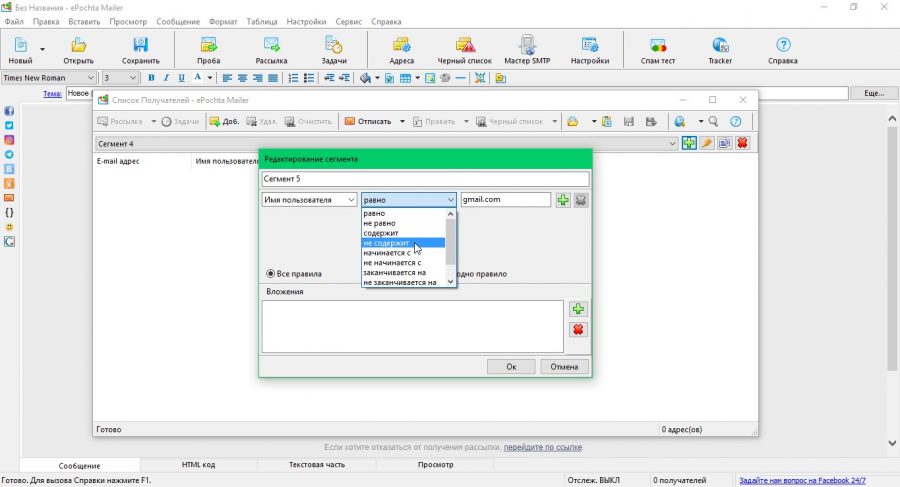Viewport: 900px width, 487px height.
Task: Open the Отписать dropdown arrow
Action: coord(402,122)
